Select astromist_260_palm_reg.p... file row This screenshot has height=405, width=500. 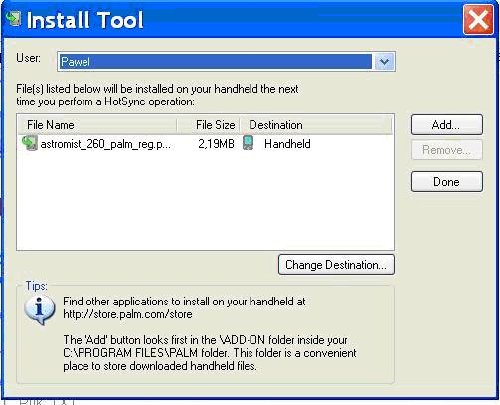coord(205,144)
